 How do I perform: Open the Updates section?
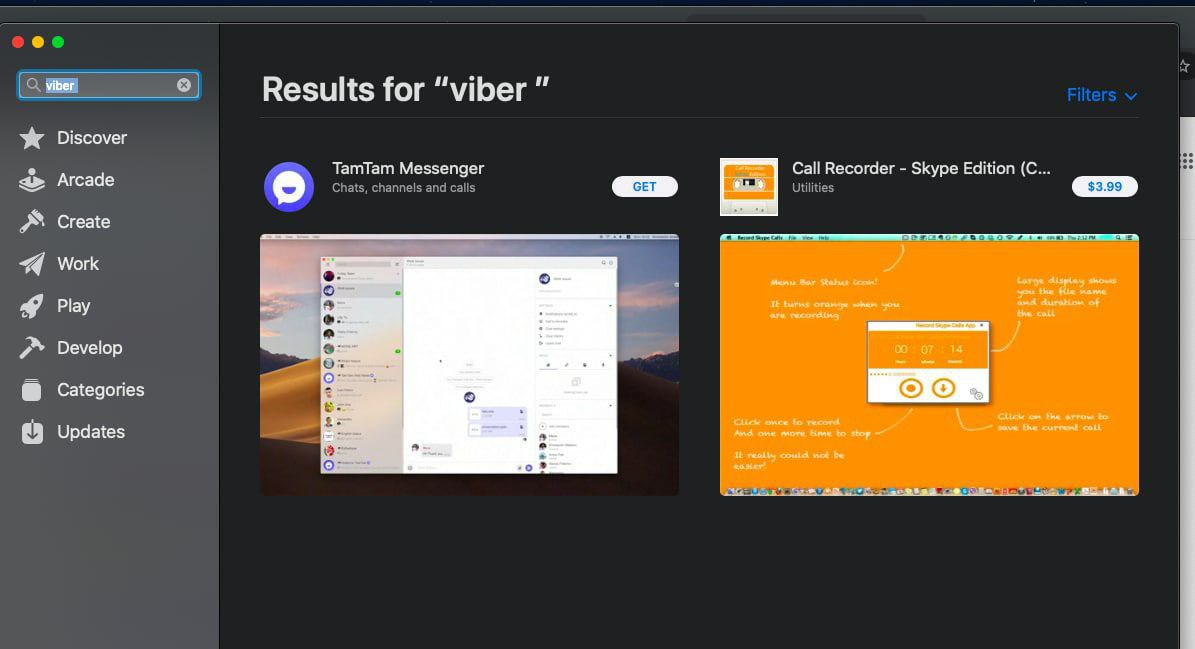pos(91,431)
